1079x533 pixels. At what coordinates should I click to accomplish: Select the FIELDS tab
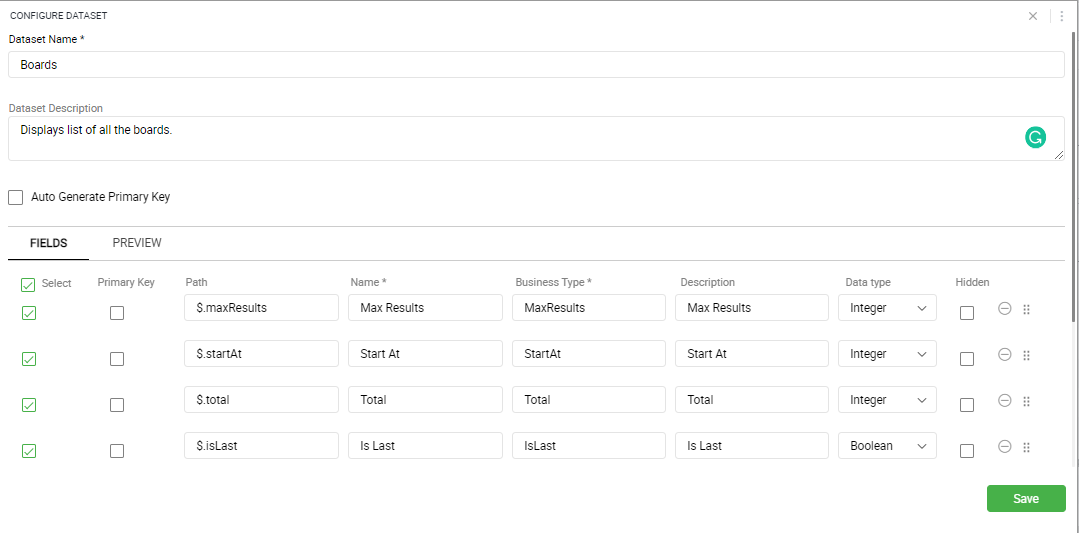48,243
